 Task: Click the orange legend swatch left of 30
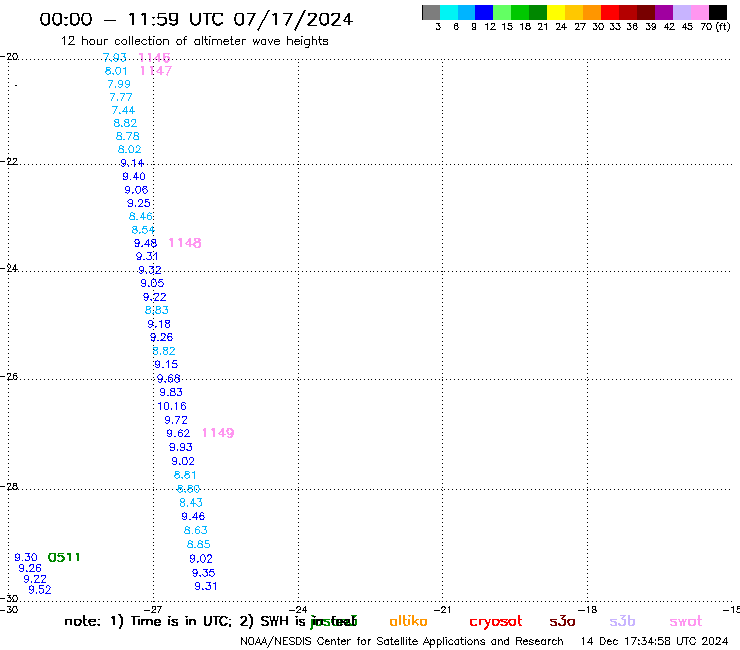tap(592, 12)
